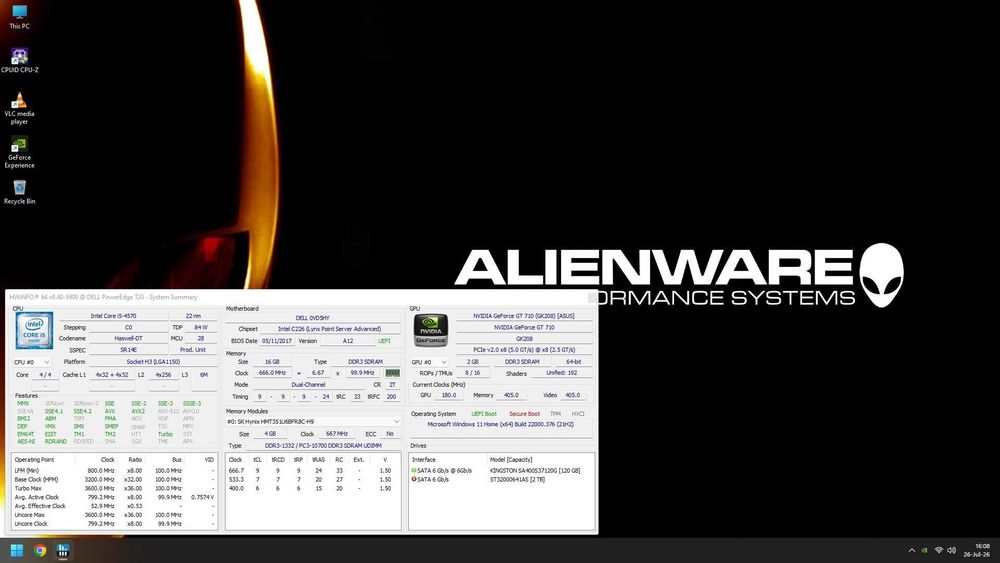Open CPUID CPU-Z desktop shortcut
Viewport: 1000px width, 563px height.
coord(19,61)
